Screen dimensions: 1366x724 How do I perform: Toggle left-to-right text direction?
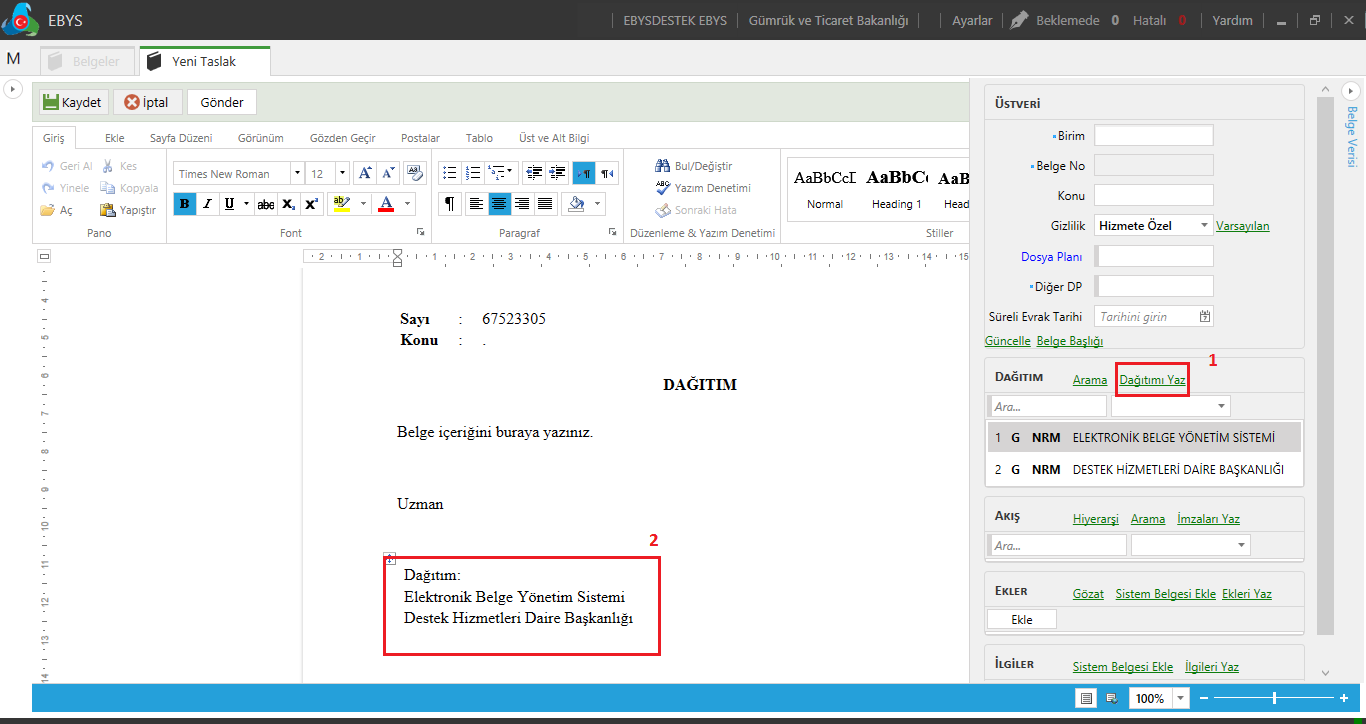[583, 173]
